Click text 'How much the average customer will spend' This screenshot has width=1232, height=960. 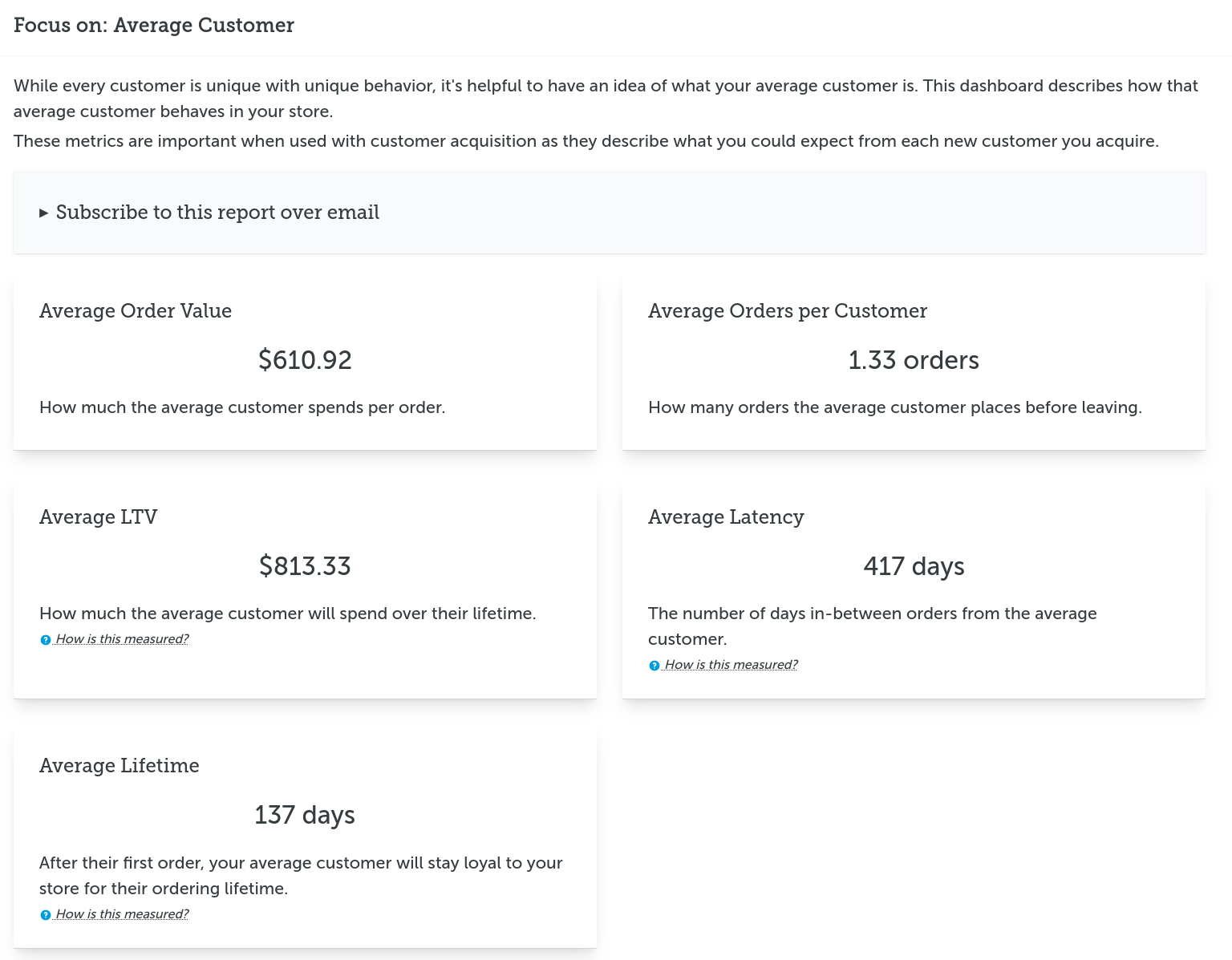[x=217, y=614]
